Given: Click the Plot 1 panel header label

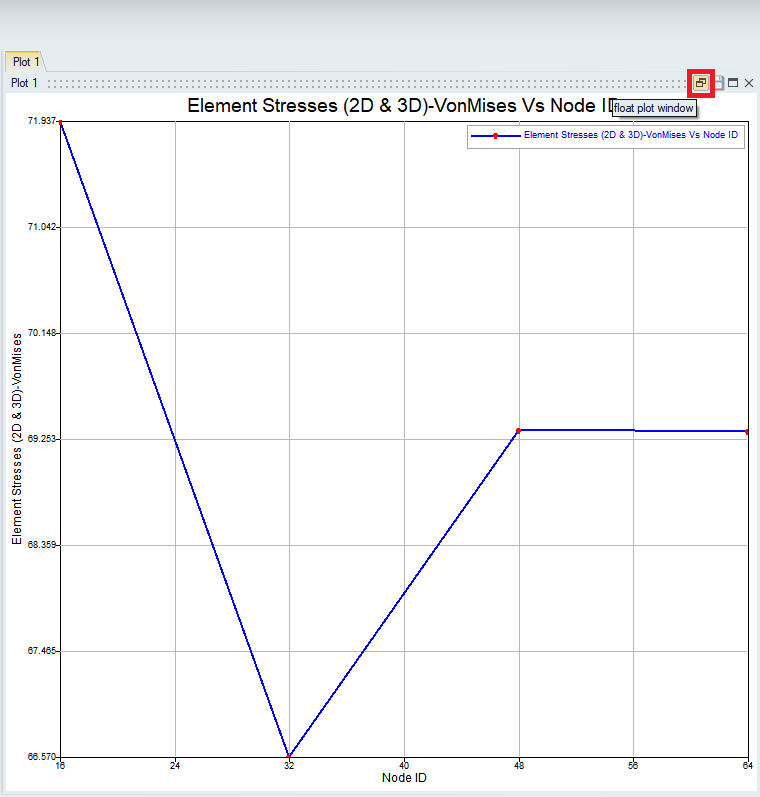Looking at the screenshot, I should [25, 83].
